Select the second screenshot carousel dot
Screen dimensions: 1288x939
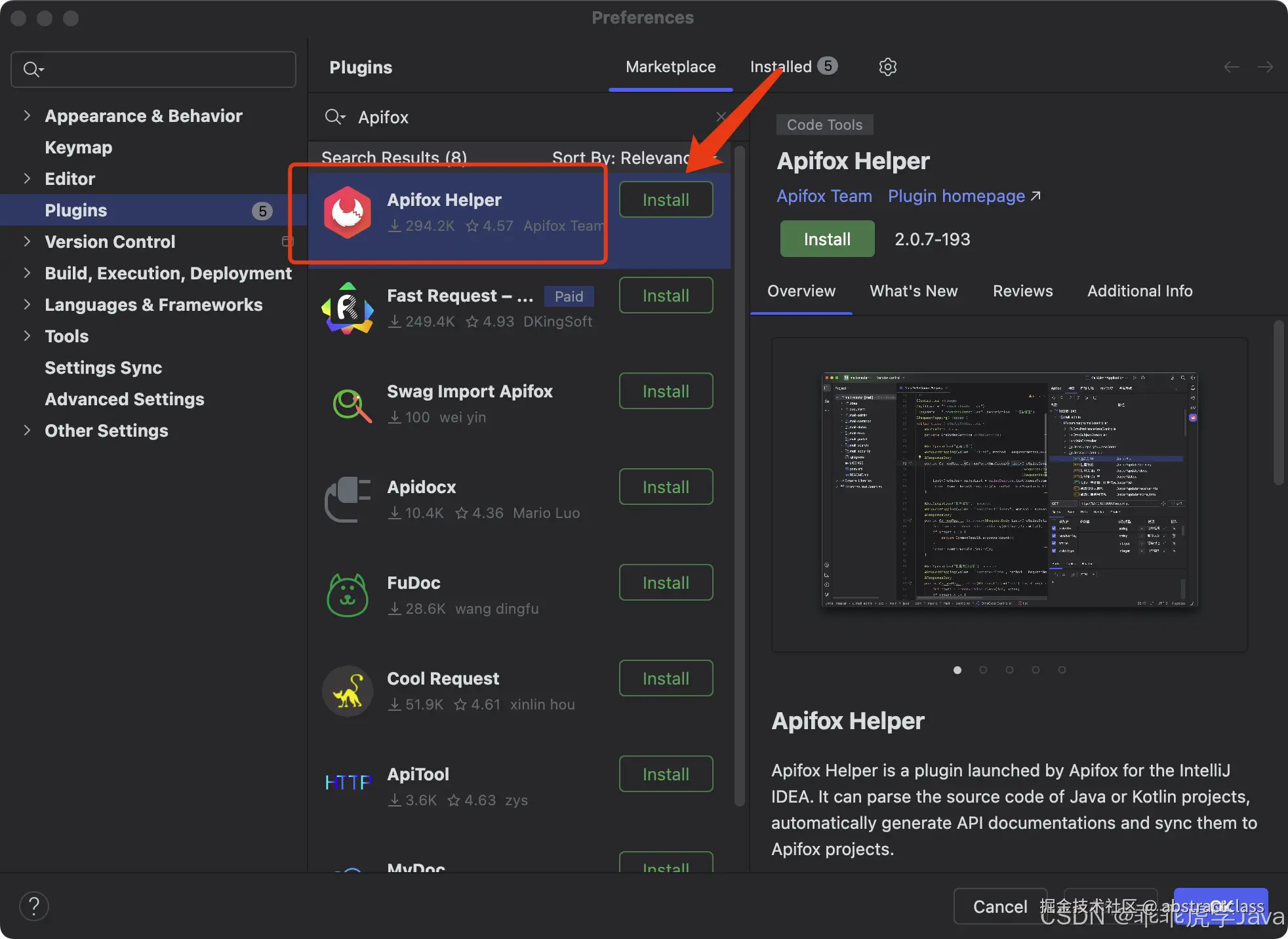pyautogui.click(x=983, y=669)
